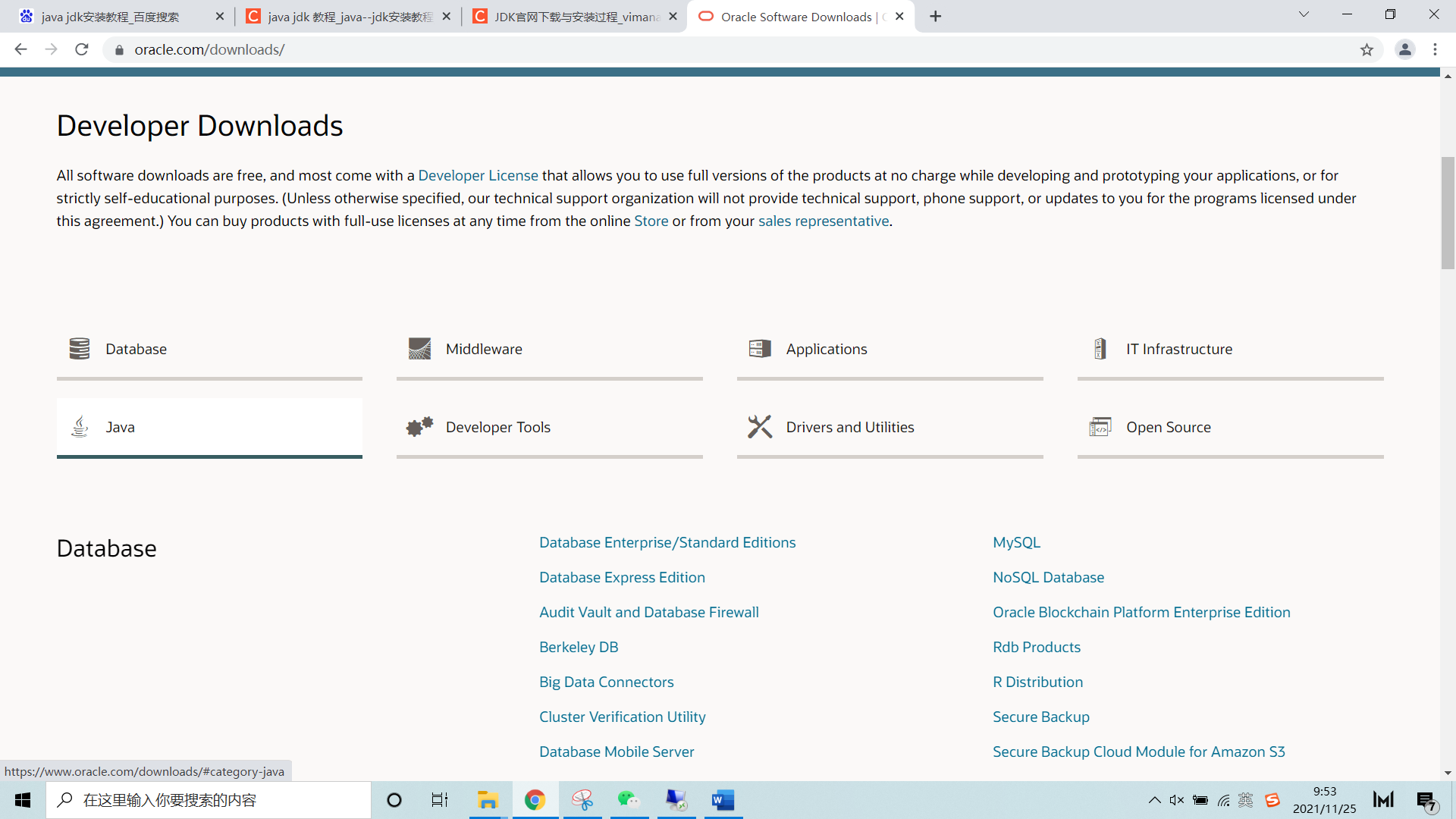
Task: Open the Developer License link
Action: pyautogui.click(x=478, y=175)
